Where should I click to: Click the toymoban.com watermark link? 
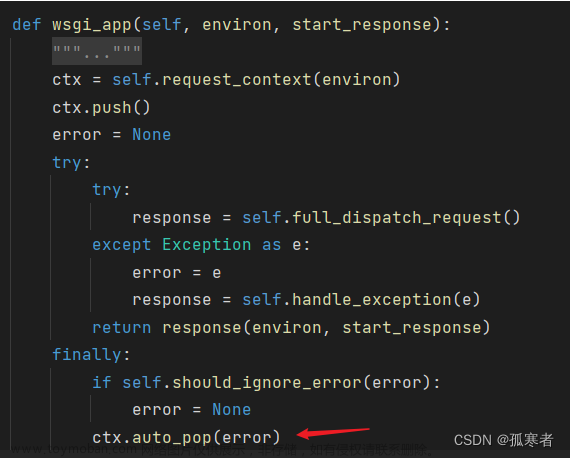coord(73,450)
